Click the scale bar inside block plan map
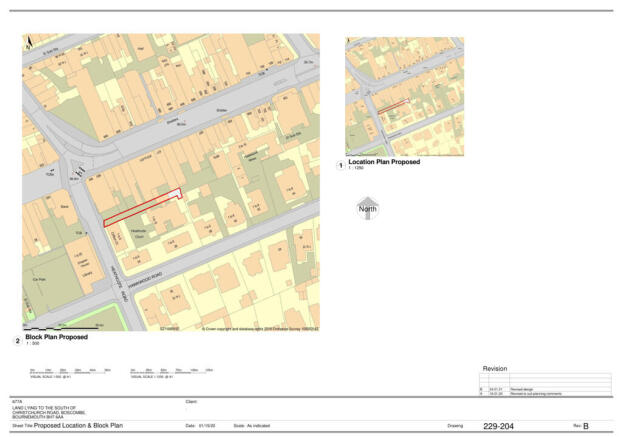The image size is (622, 437). point(63,327)
